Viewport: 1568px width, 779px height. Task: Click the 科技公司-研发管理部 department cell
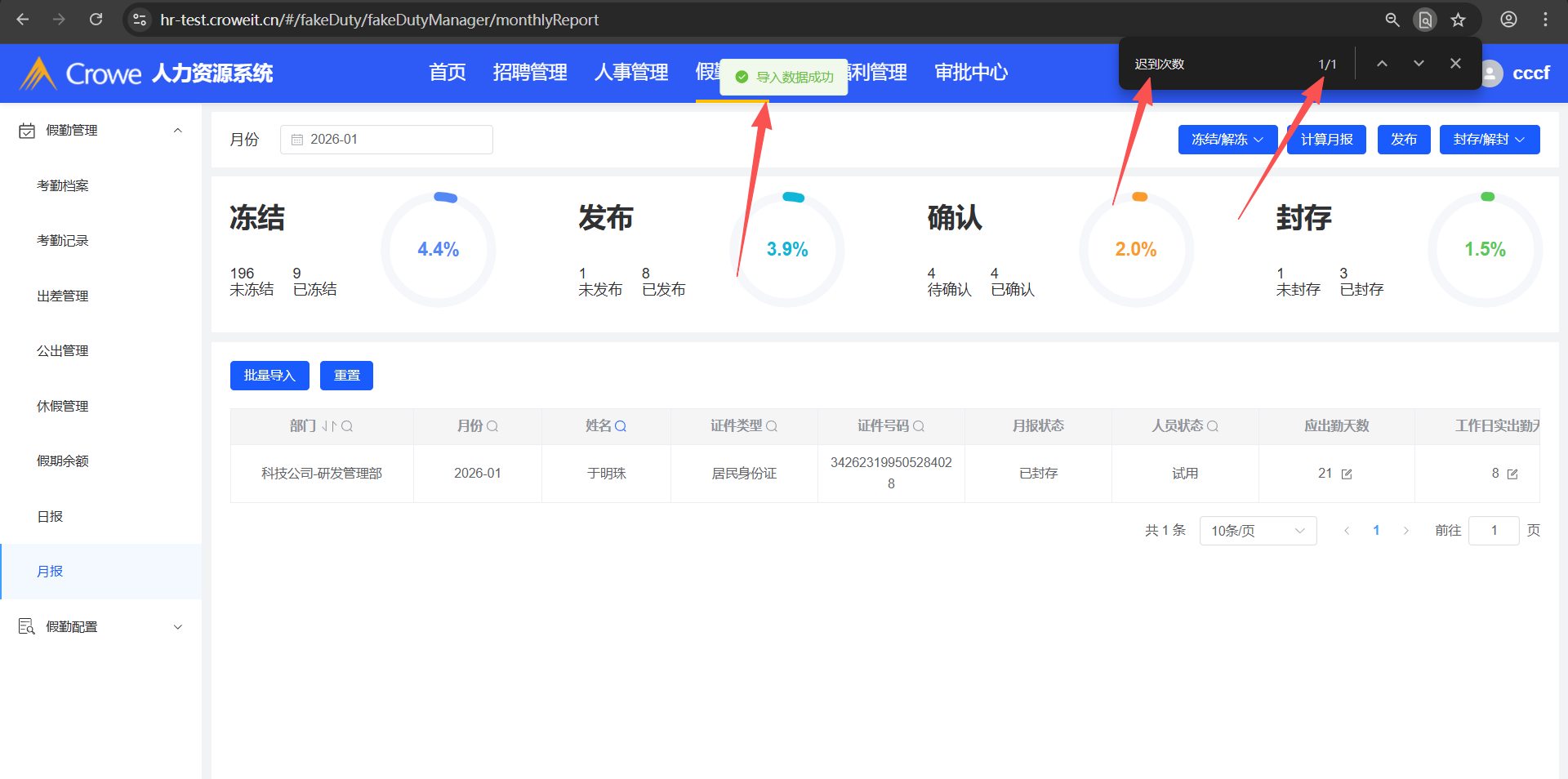322,474
